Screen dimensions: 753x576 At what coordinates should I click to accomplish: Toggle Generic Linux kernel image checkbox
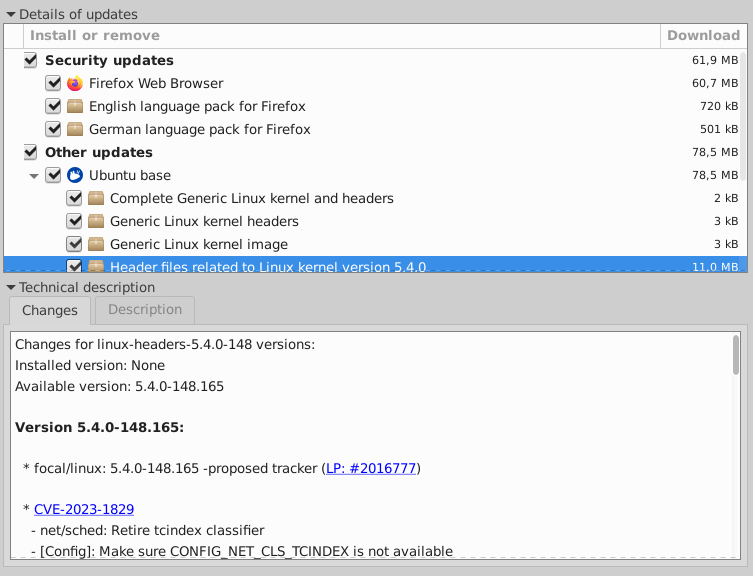[74, 245]
